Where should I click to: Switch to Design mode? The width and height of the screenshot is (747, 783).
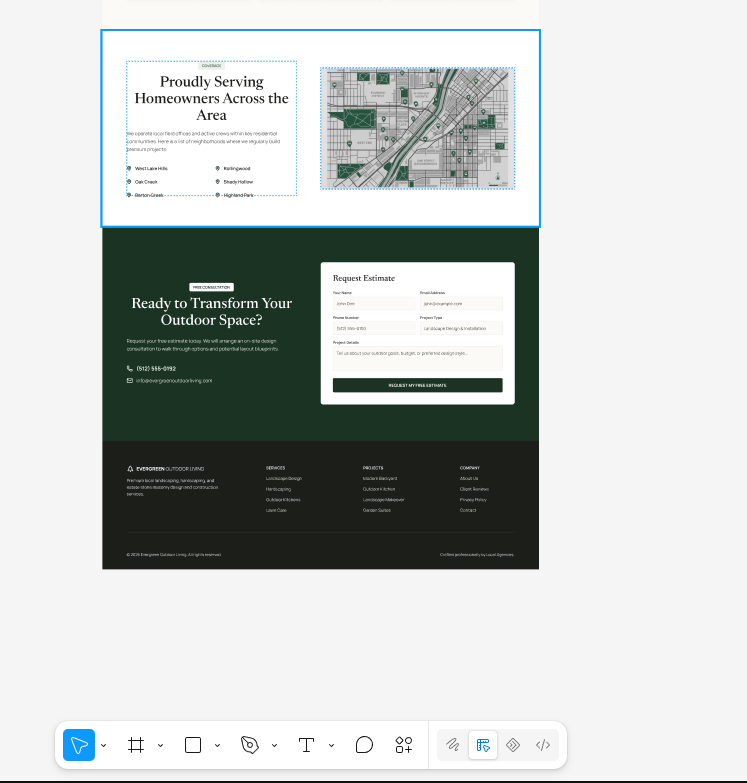(483, 745)
